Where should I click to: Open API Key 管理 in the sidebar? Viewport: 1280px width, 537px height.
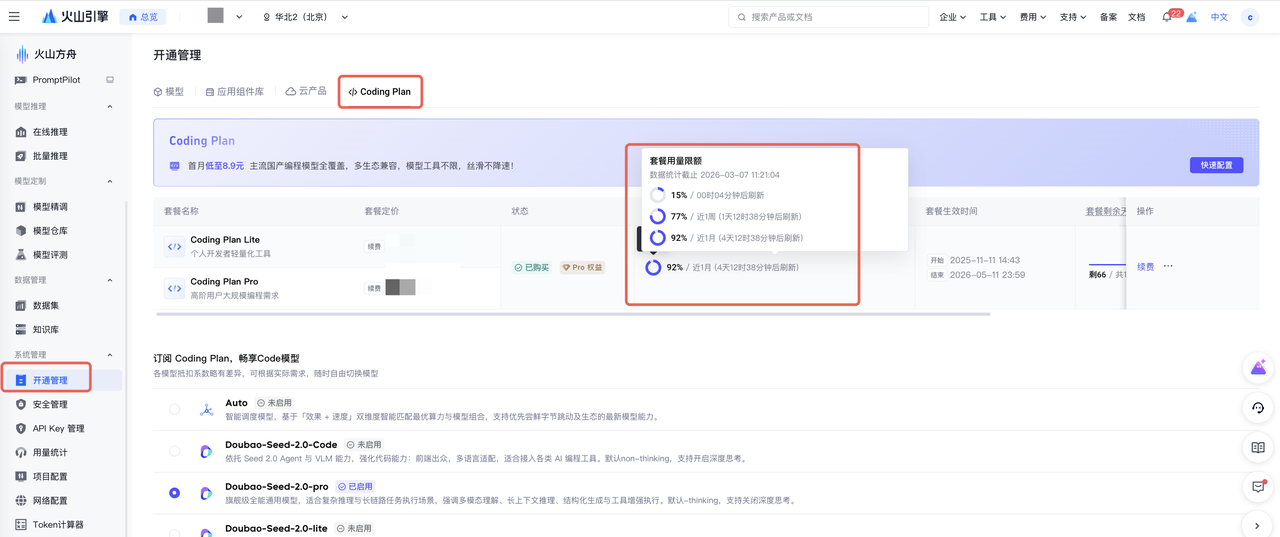click(57, 428)
